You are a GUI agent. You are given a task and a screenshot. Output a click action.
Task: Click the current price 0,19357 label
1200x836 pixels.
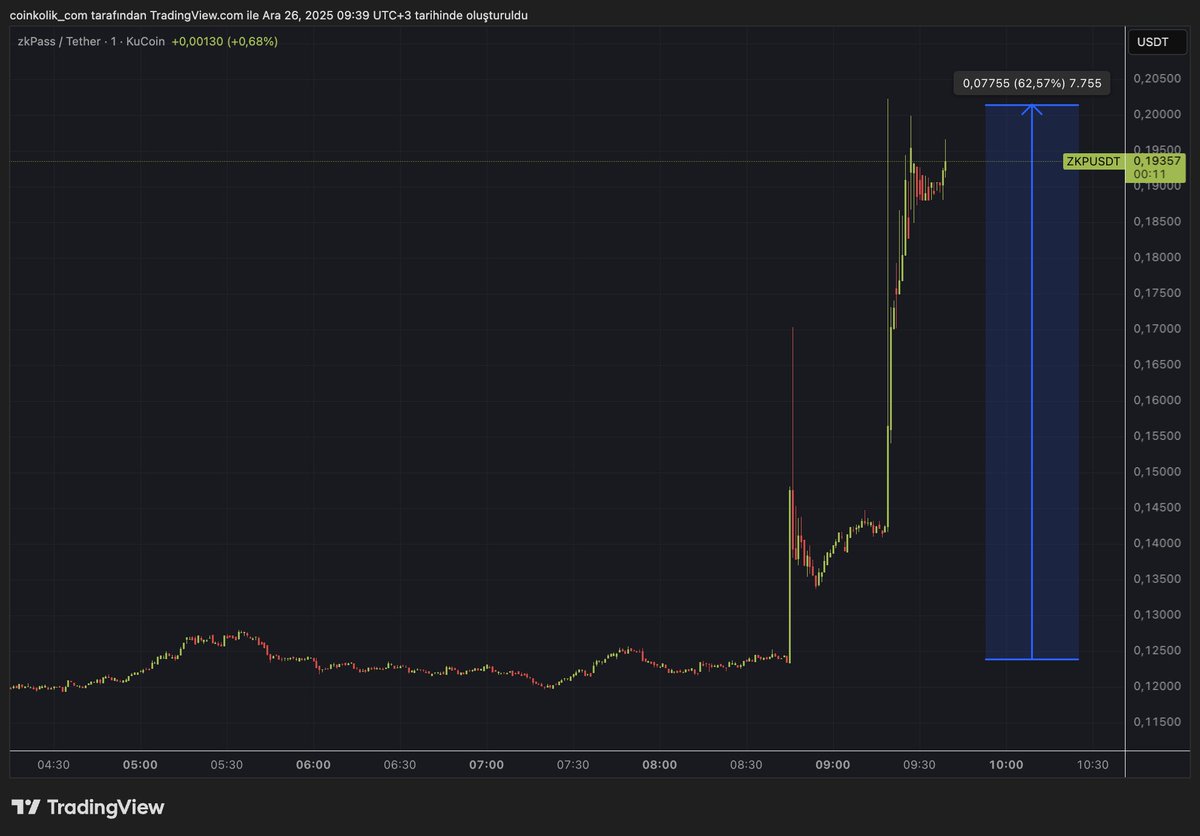coord(1157,161)
